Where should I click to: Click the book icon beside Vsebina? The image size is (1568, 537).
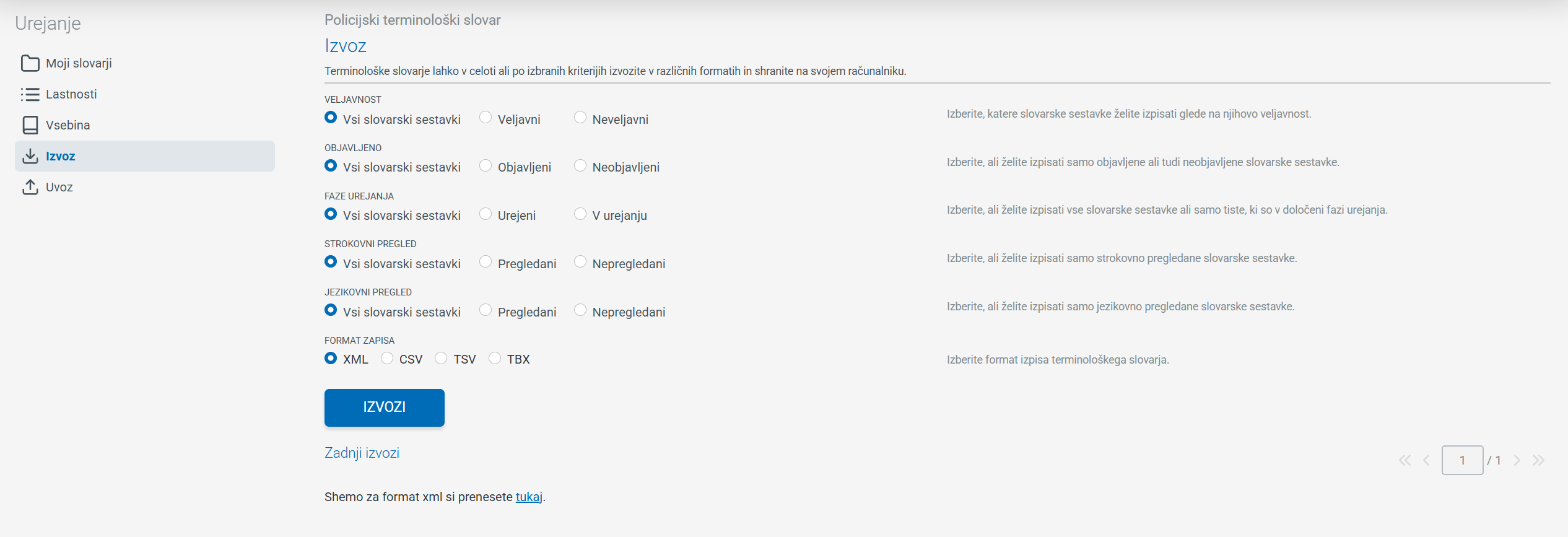[x=30, y=125]
